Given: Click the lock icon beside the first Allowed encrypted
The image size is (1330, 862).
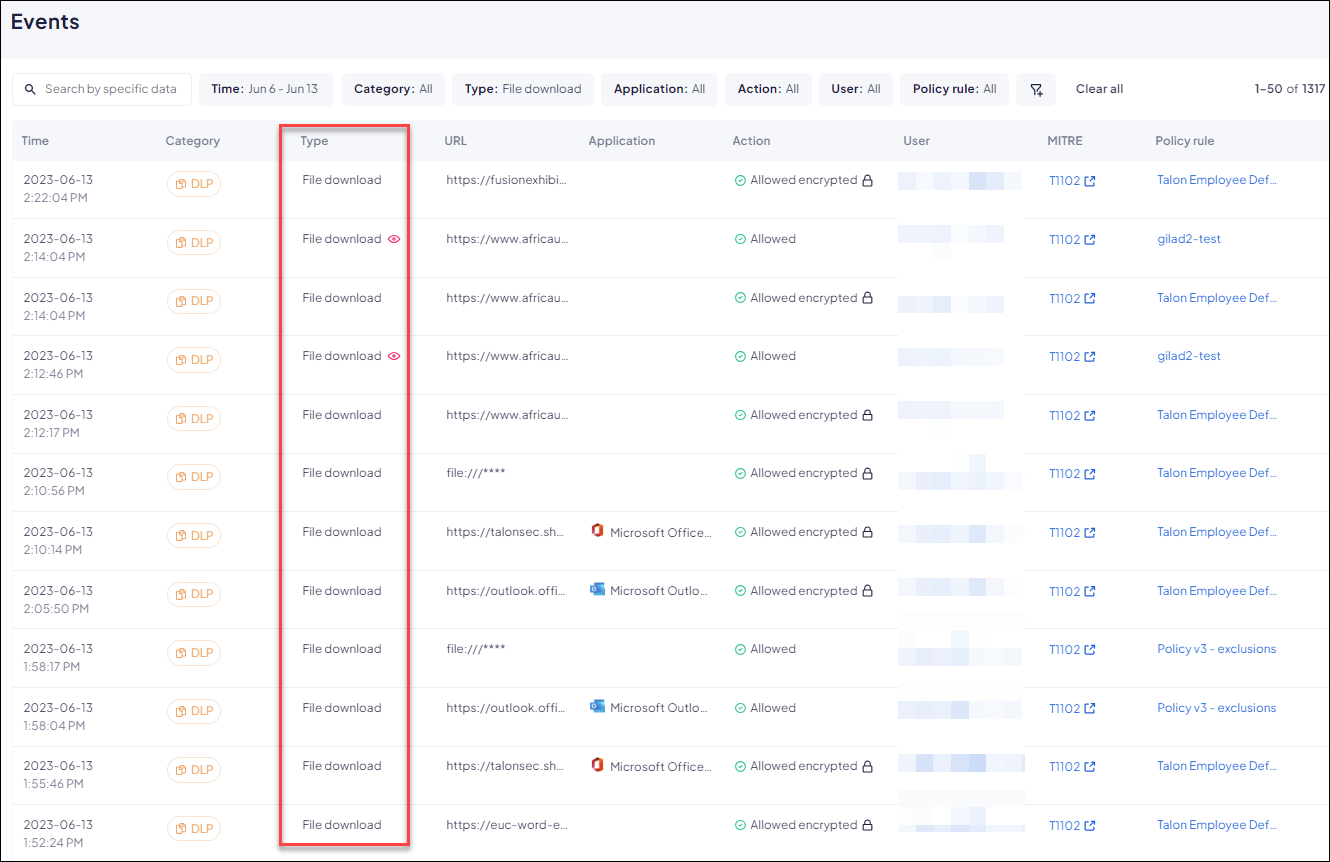Looking at the screenshot, I should 867,181.
